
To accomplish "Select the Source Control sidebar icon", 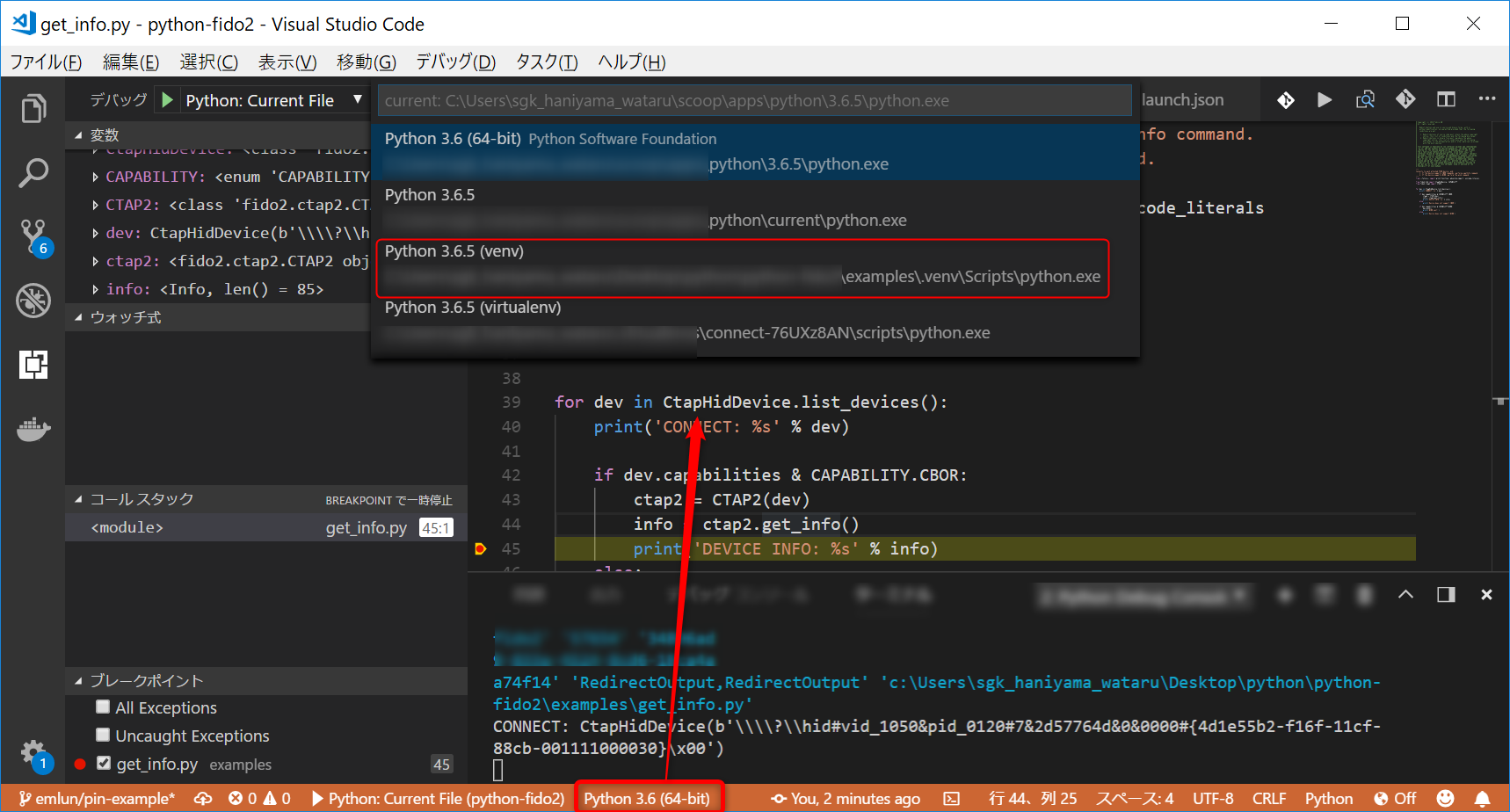I will 33,236.
